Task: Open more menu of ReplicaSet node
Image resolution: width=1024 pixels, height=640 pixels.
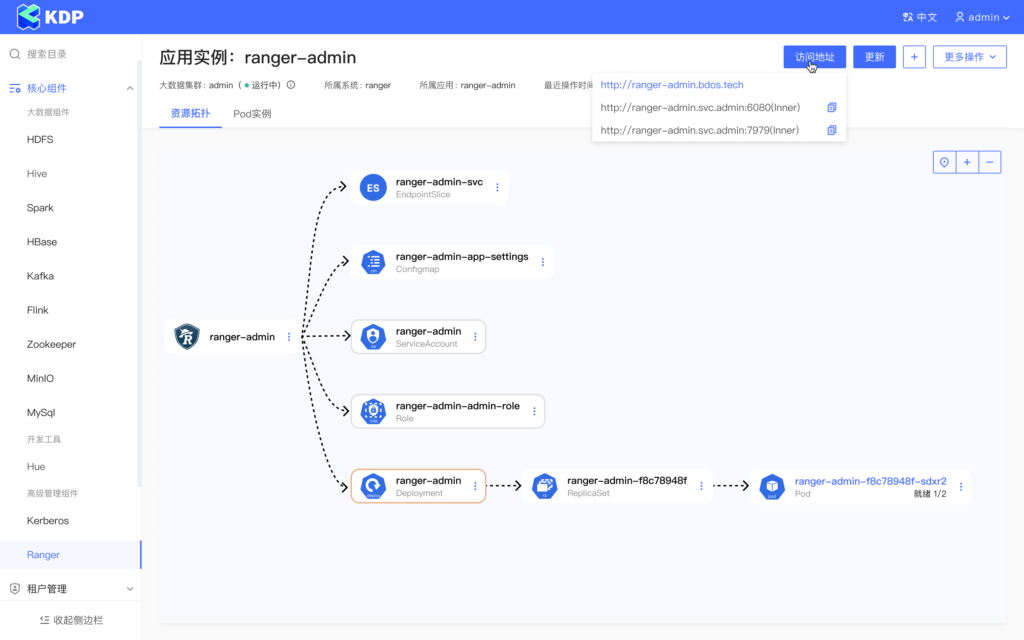Action: click(701, 487)
